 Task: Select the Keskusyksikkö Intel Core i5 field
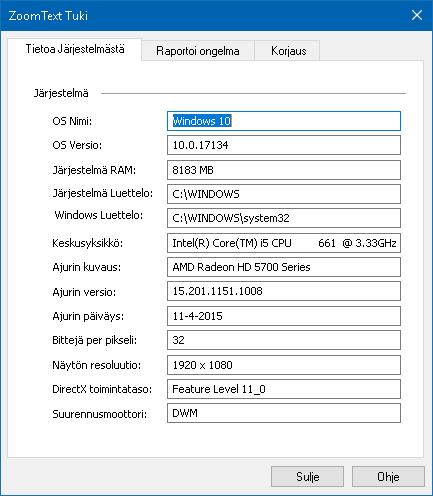pos(284,243)
